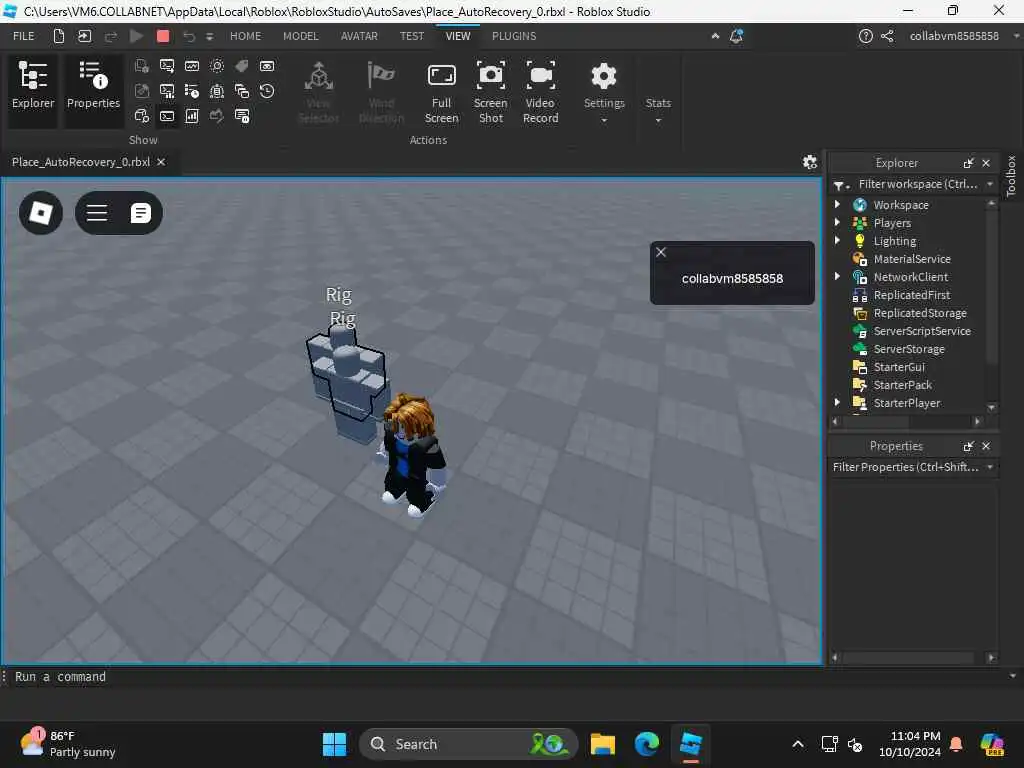Click the clock-with-arrow history icon
The height and width of the screenshot is (768, 1024).
click(267, 91)
